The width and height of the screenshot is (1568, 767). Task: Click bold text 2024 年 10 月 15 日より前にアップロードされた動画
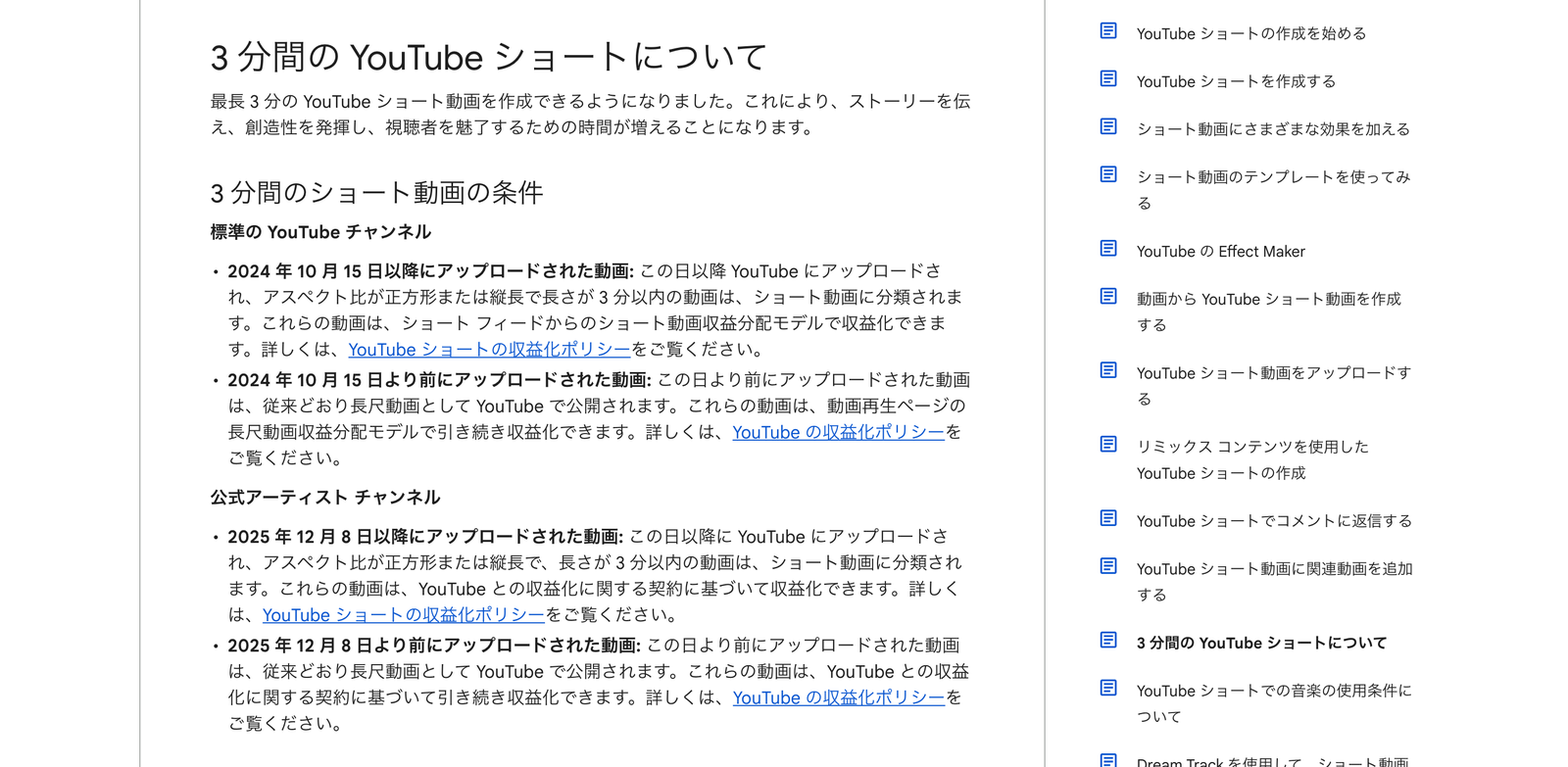(439, 380)
